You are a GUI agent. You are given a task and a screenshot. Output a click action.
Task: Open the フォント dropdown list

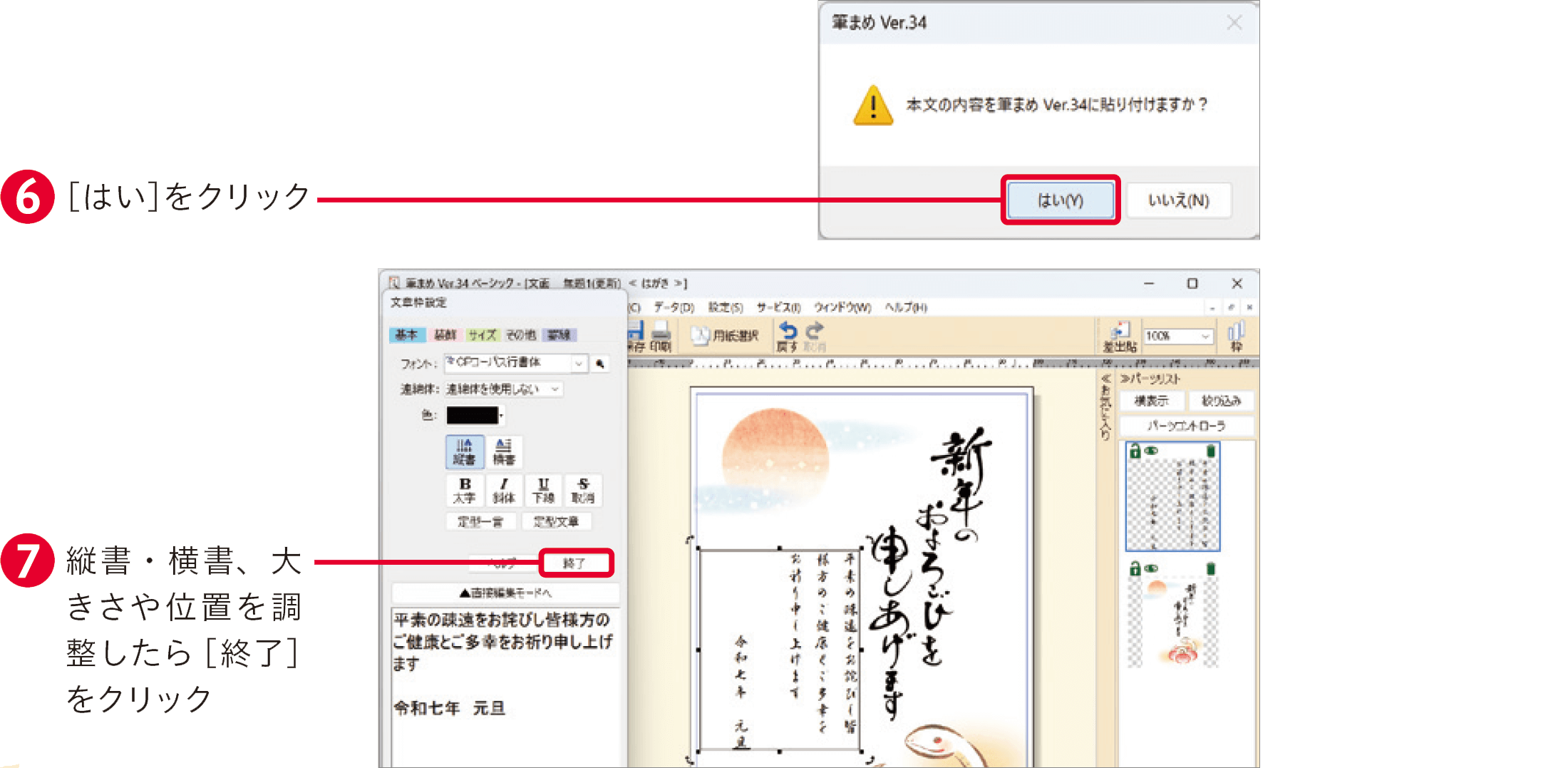click(x=579, y=364)
